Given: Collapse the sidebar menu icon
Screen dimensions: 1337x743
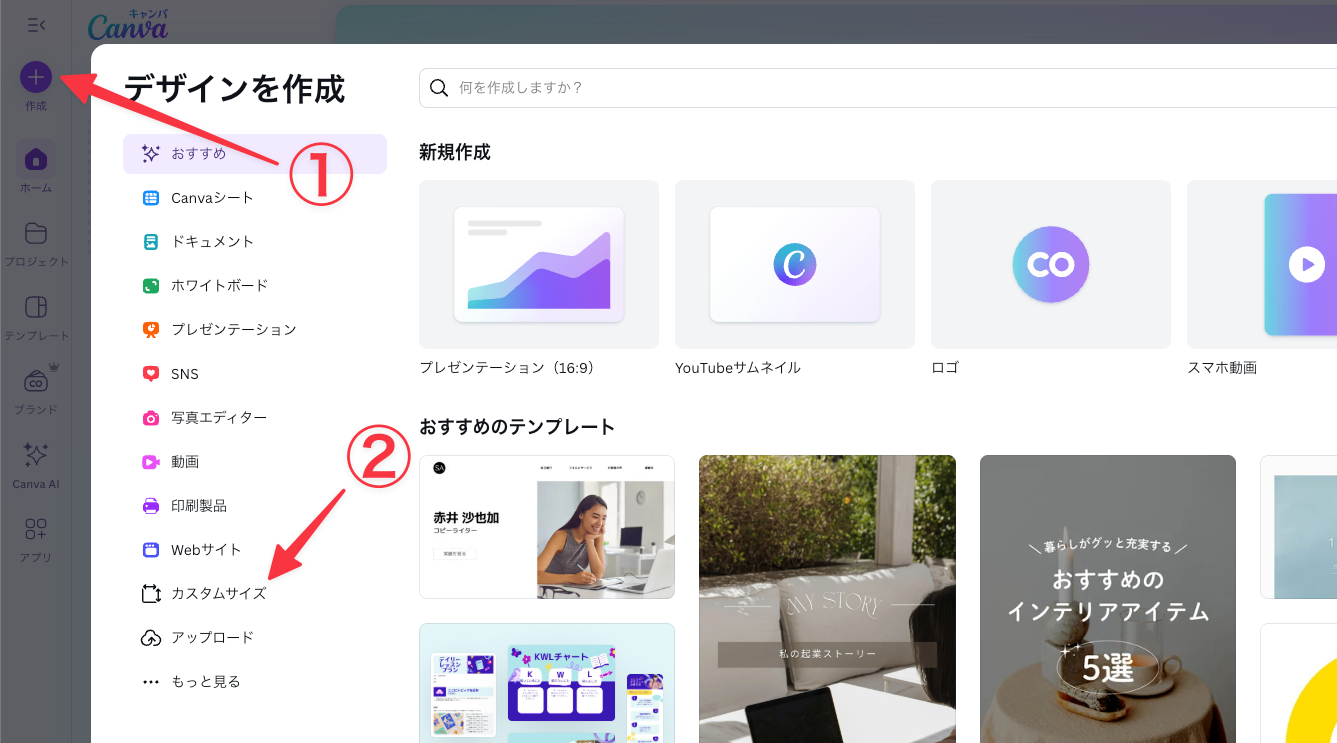Looking at the screenshot, I should point(36,25).
